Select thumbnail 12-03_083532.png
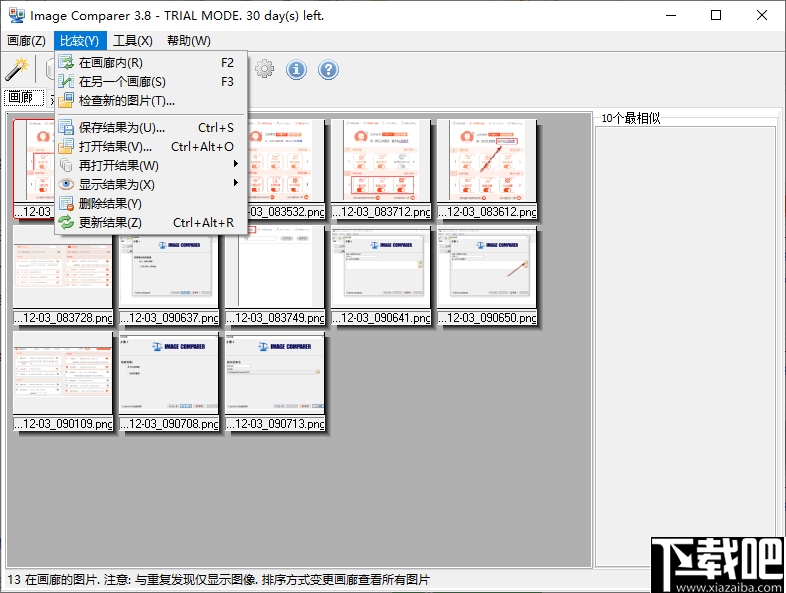 [x=286, y=169]
